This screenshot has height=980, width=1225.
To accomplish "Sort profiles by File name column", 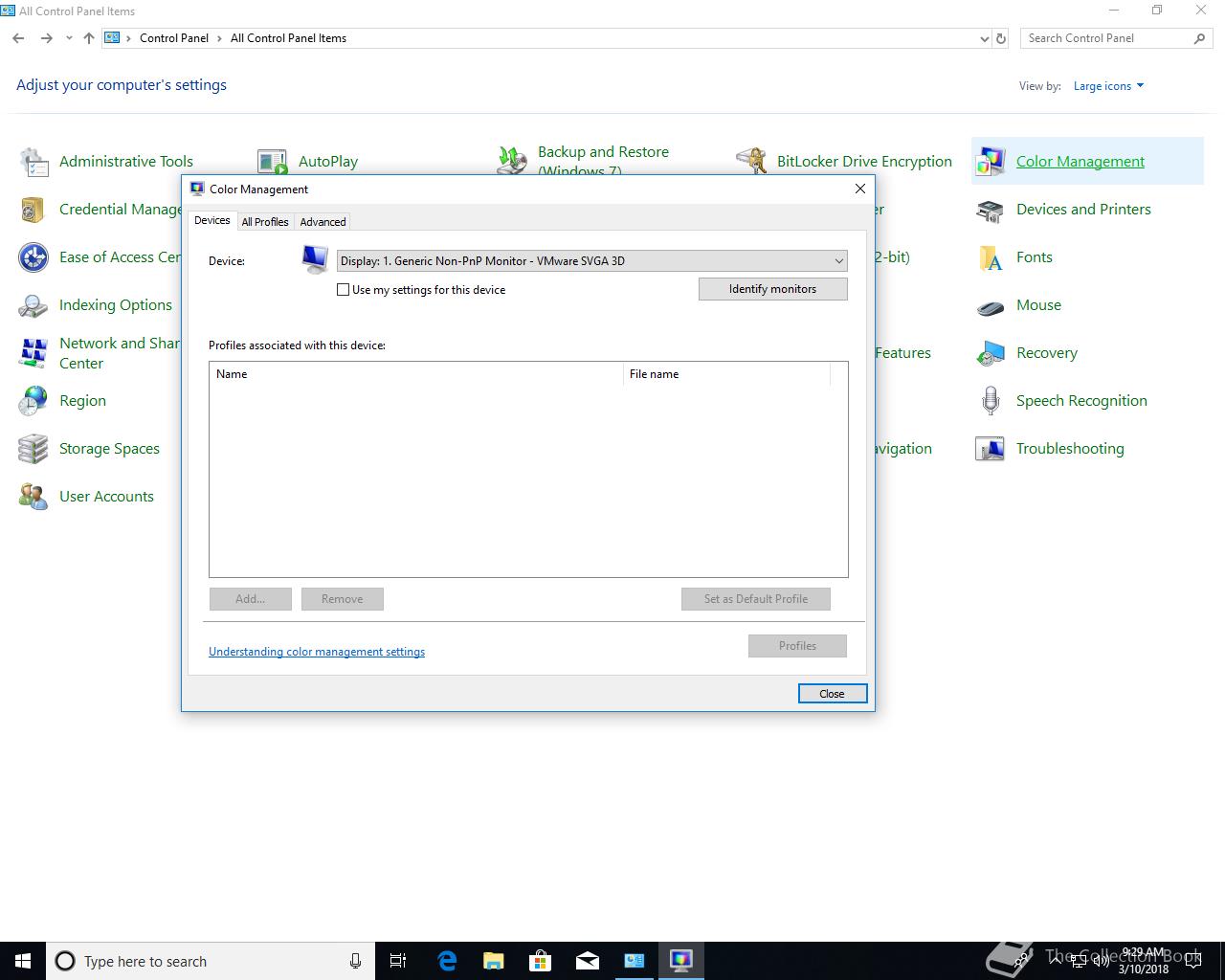I will tap(726, 374).
